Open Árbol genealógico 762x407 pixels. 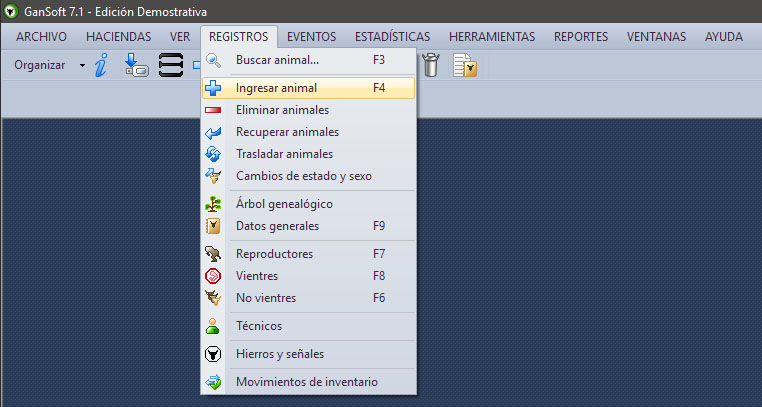click(x=309, y=204)
